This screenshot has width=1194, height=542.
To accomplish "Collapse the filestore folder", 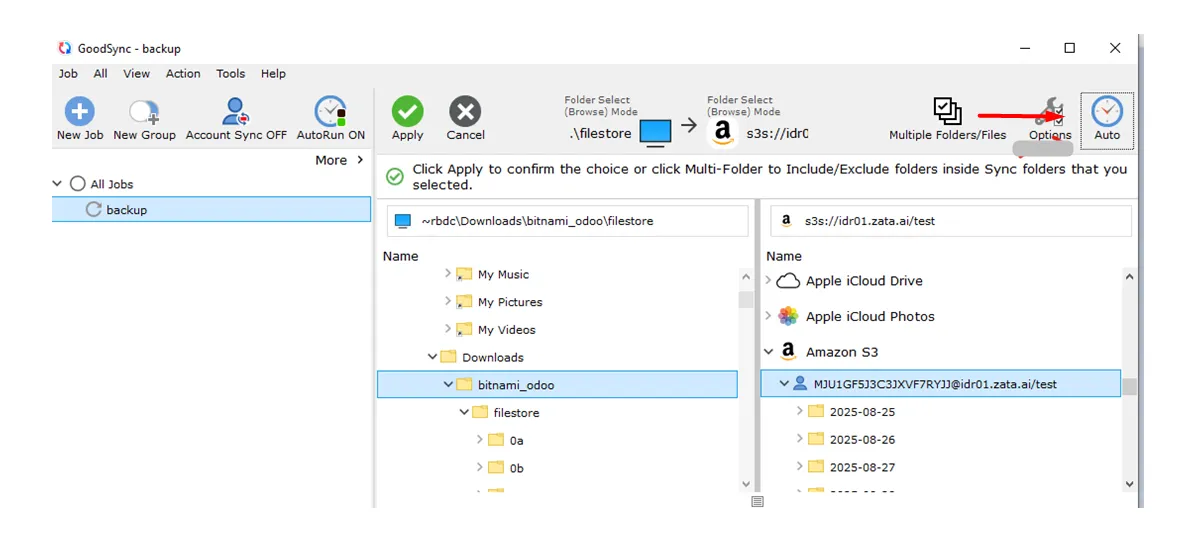I will [x=464, y=413].
